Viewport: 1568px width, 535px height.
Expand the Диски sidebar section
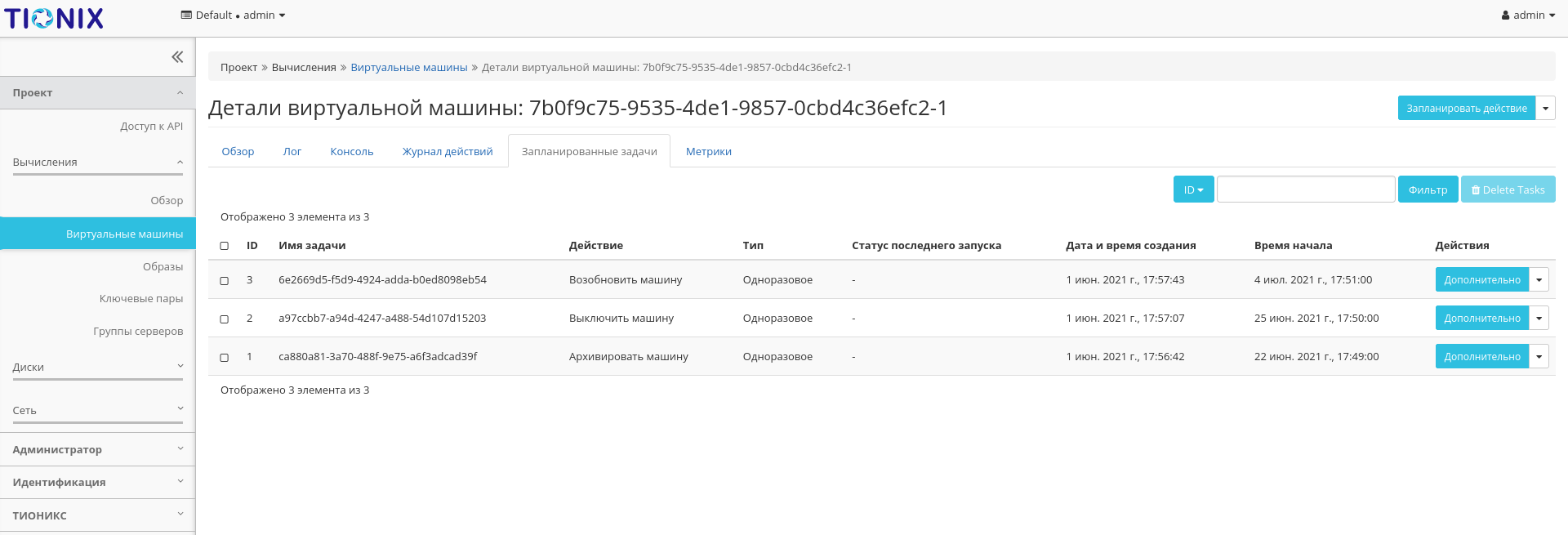pyautogui.click(x=98, y=368)
